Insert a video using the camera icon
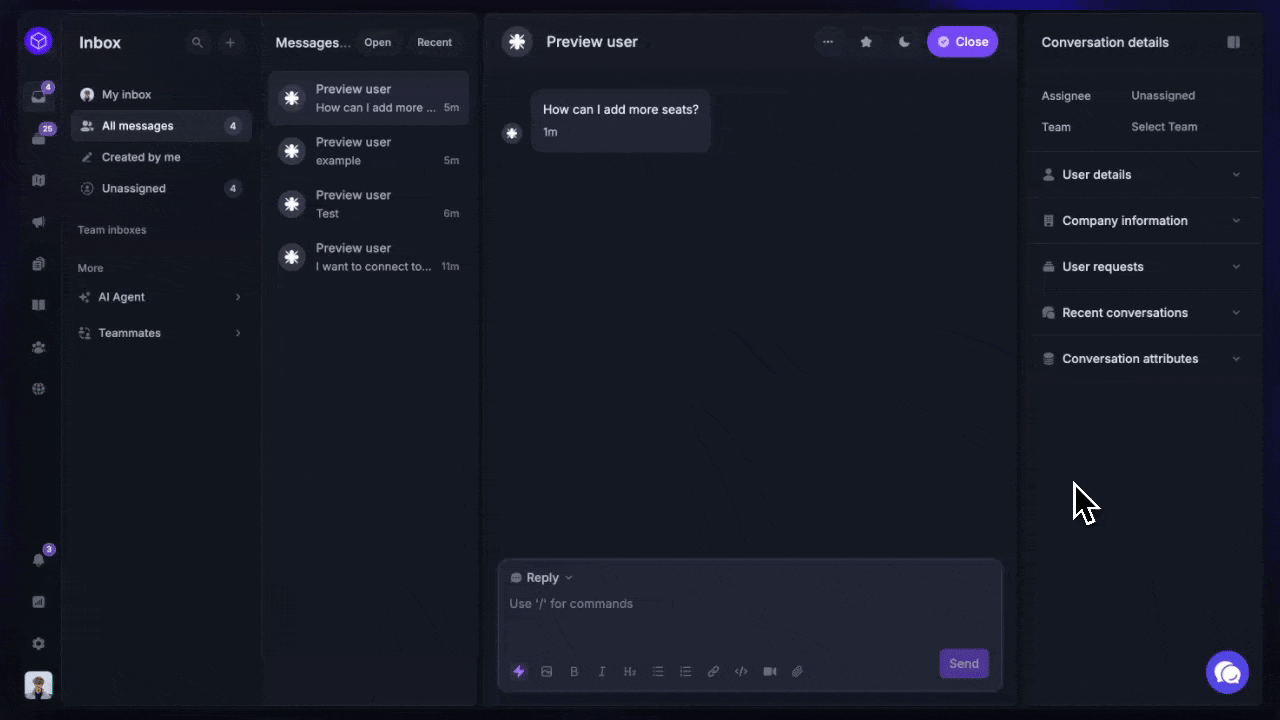The image size is (1280, 720). [x=769, y=672]
